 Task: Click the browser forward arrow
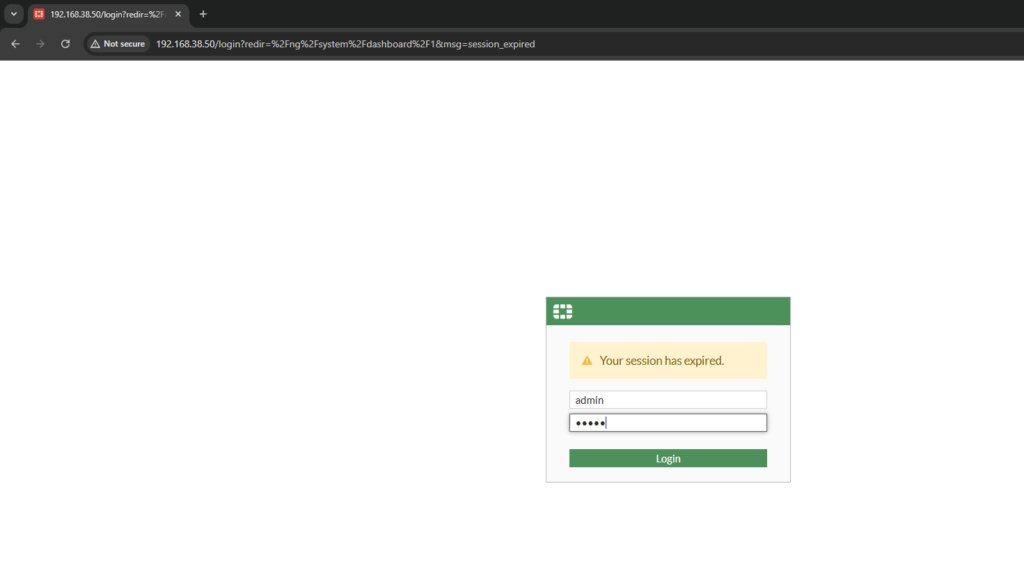[x=40, y=44]
